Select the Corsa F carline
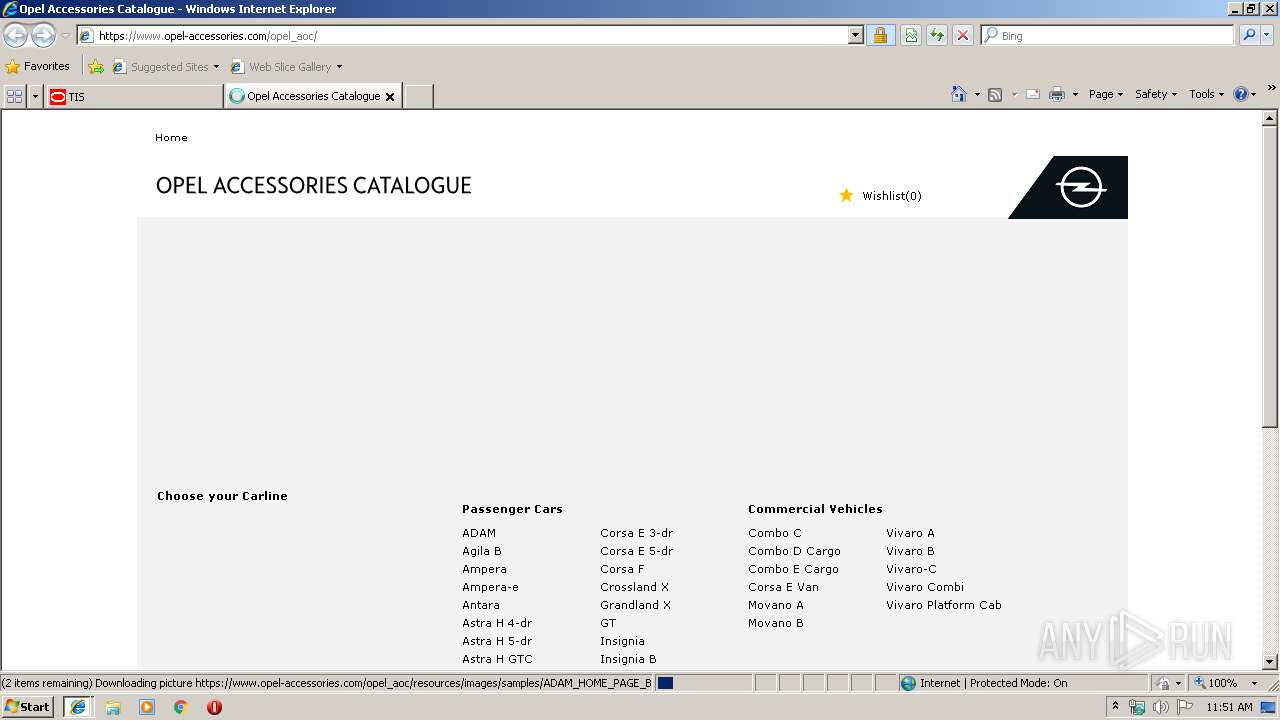Image resolution: width=1280 pixels, height=720 pixels. pos(622,569)
